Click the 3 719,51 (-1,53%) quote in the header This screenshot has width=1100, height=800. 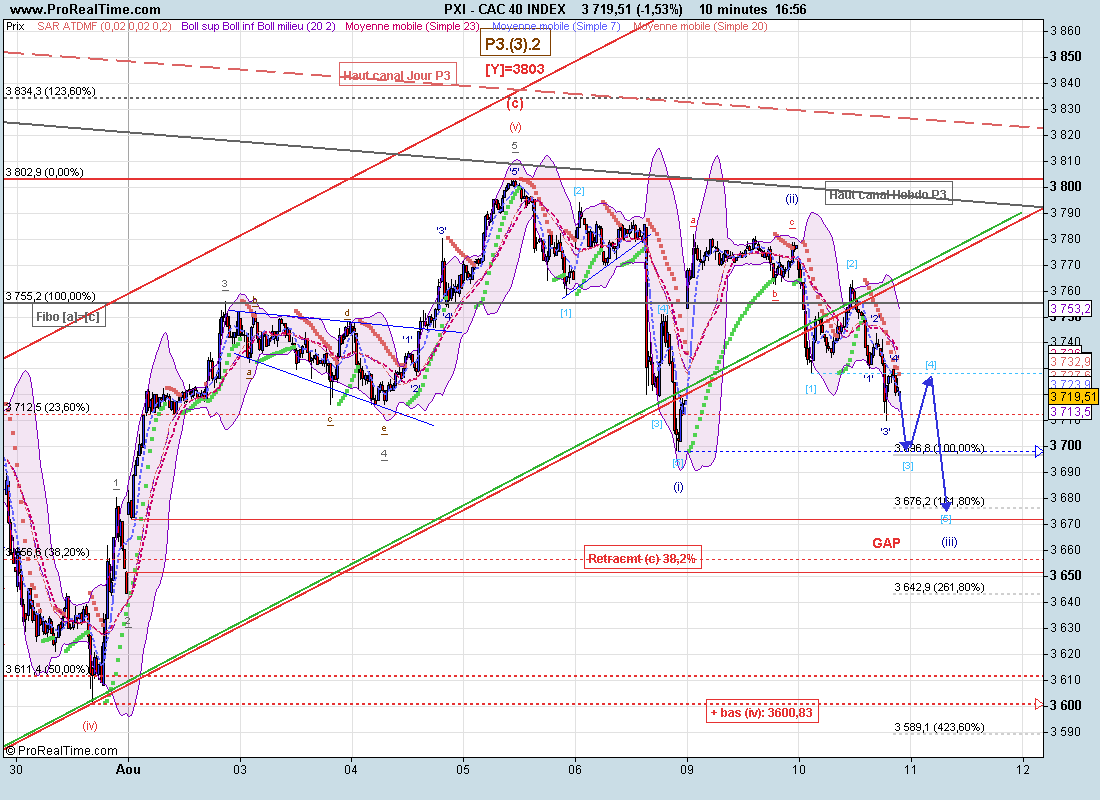(631, 10)
